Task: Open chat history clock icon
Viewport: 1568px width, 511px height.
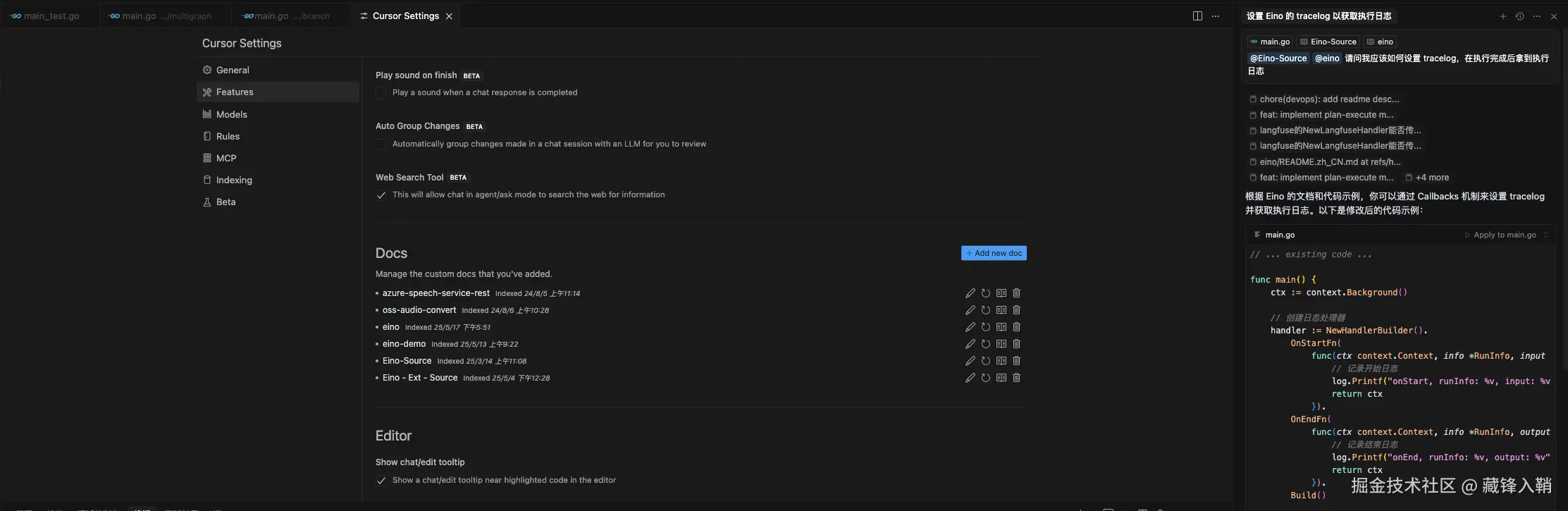Action: [x=1519, y=16]
